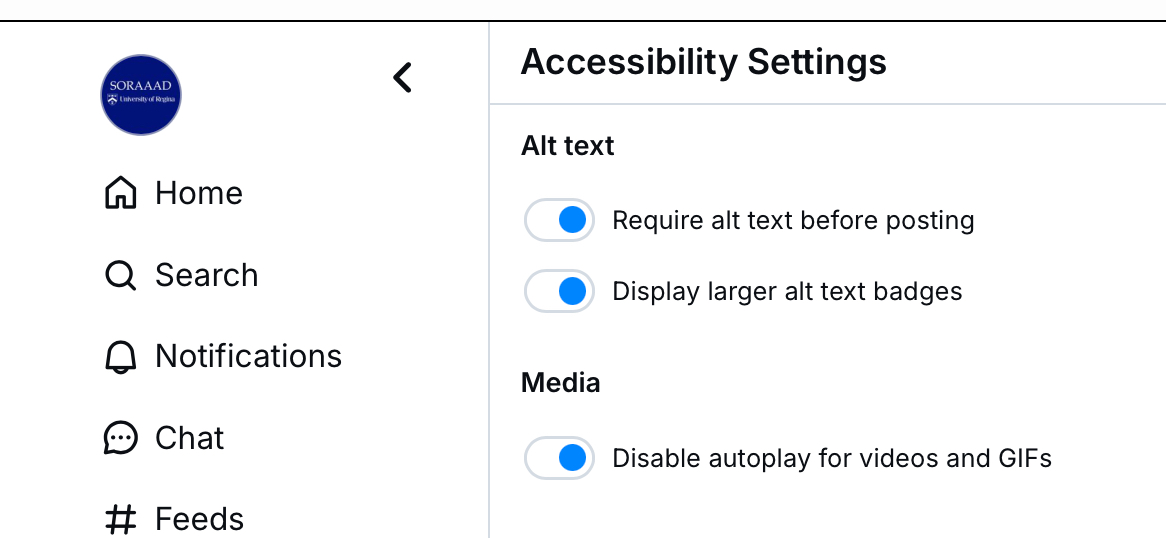This screenshot has height=538, width=1166.
Task: Collapse sidebar with the back chevron
Action: coord(402,77)
